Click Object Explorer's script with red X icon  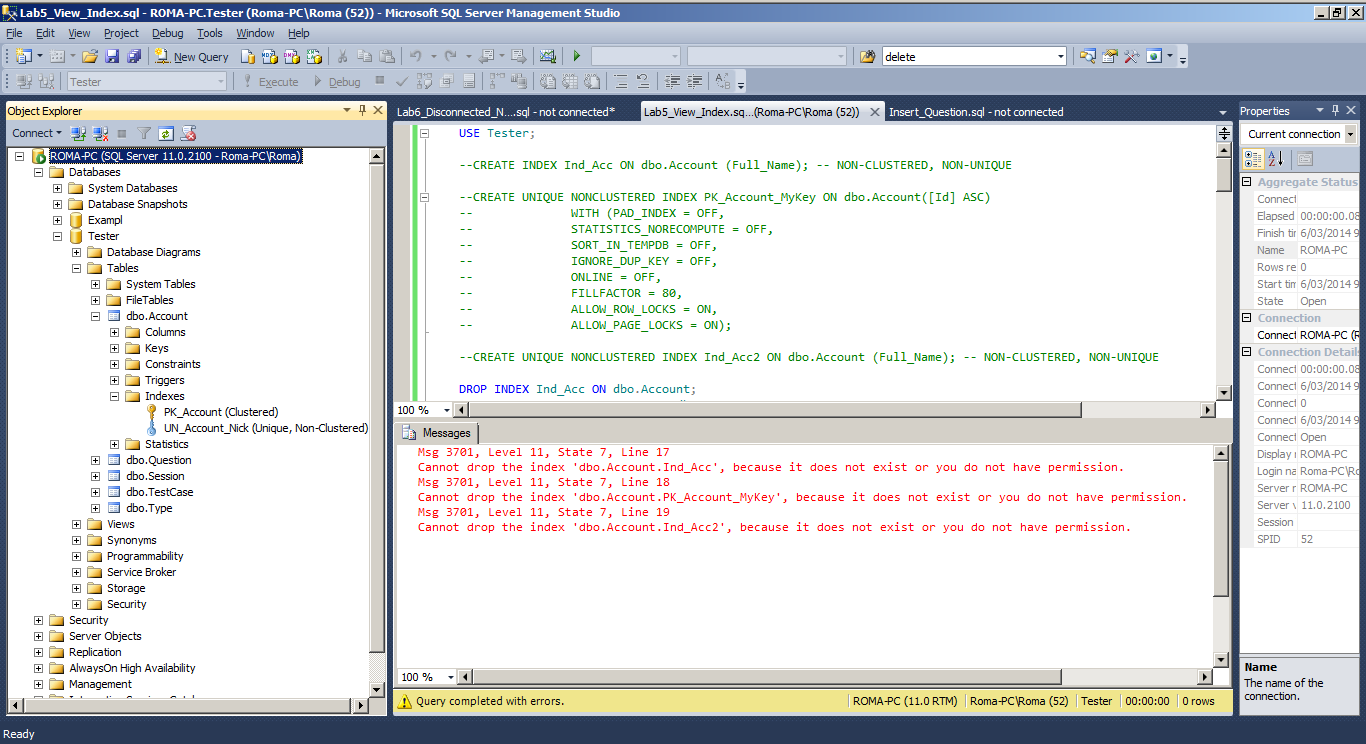pyautogui.click(x=188, y=133)
